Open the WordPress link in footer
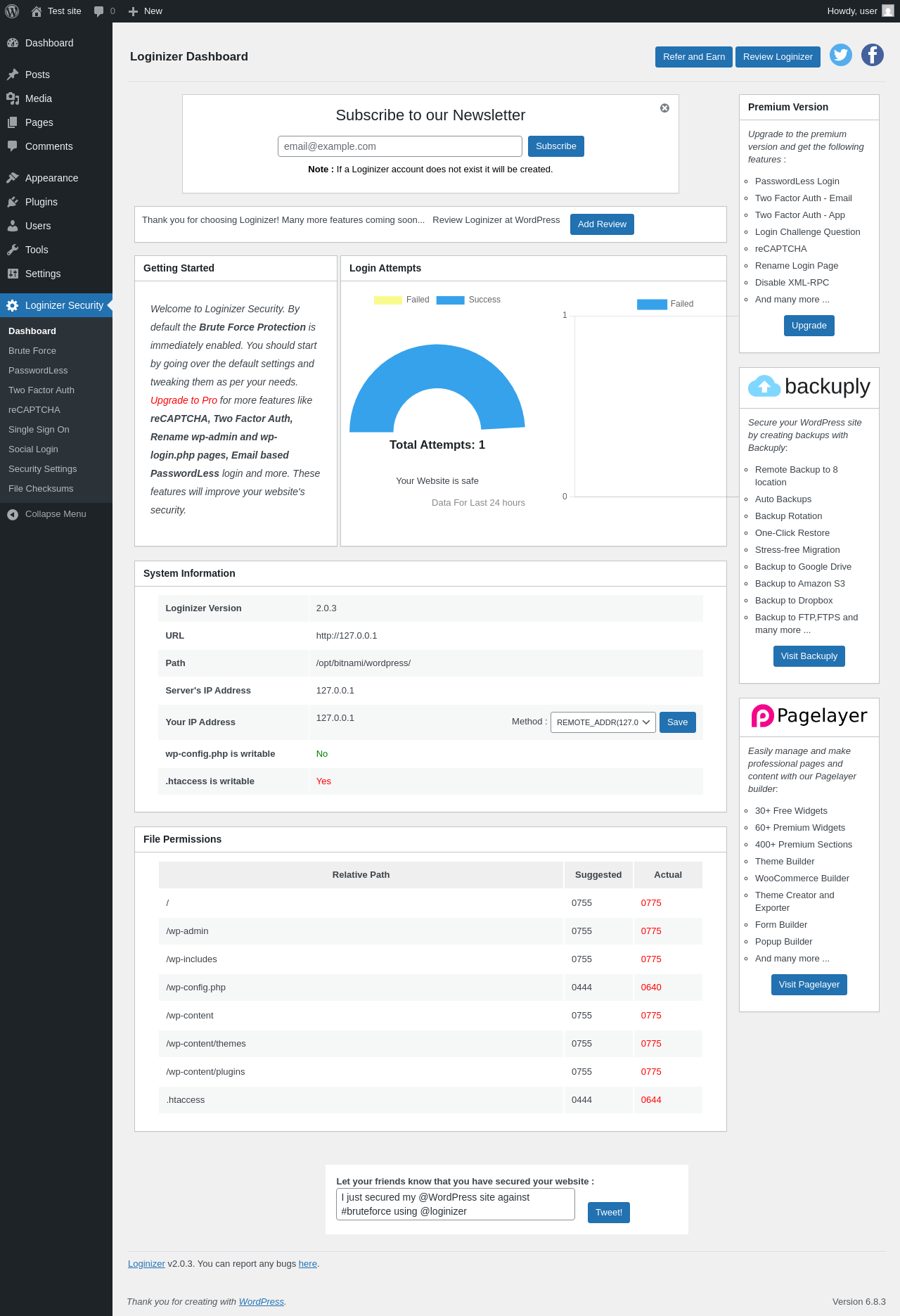 point(262,1302)
